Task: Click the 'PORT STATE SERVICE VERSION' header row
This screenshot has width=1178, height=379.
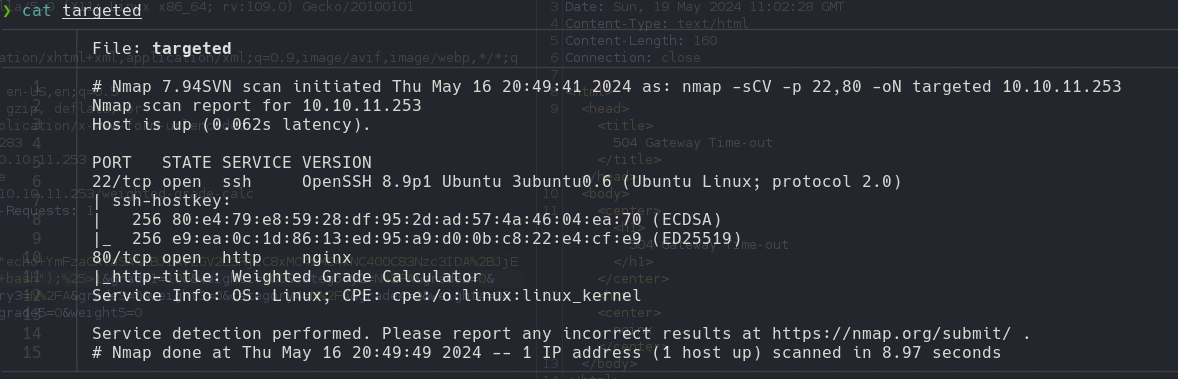Action: click(232, 162)
